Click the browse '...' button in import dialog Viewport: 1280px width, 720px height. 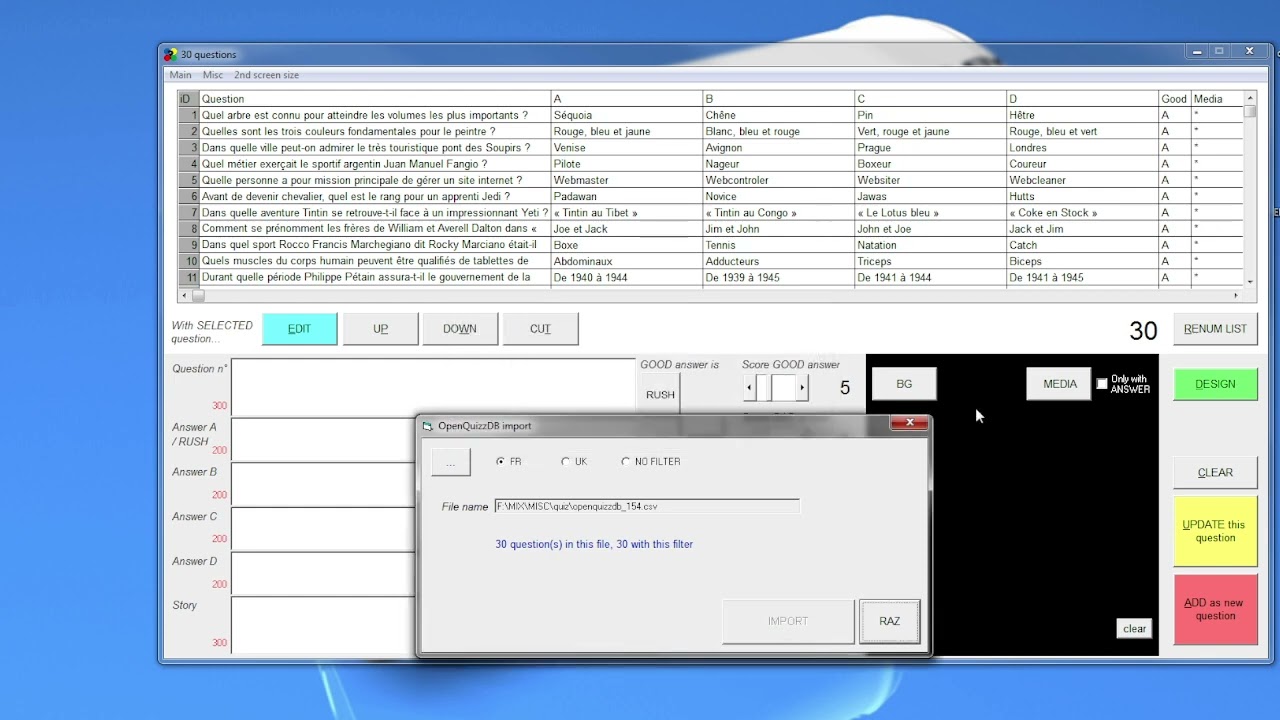pos(451,462)
